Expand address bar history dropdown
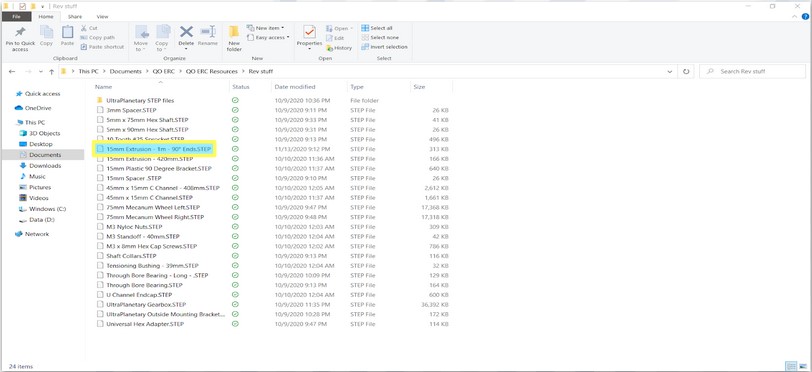 [670, 71]
